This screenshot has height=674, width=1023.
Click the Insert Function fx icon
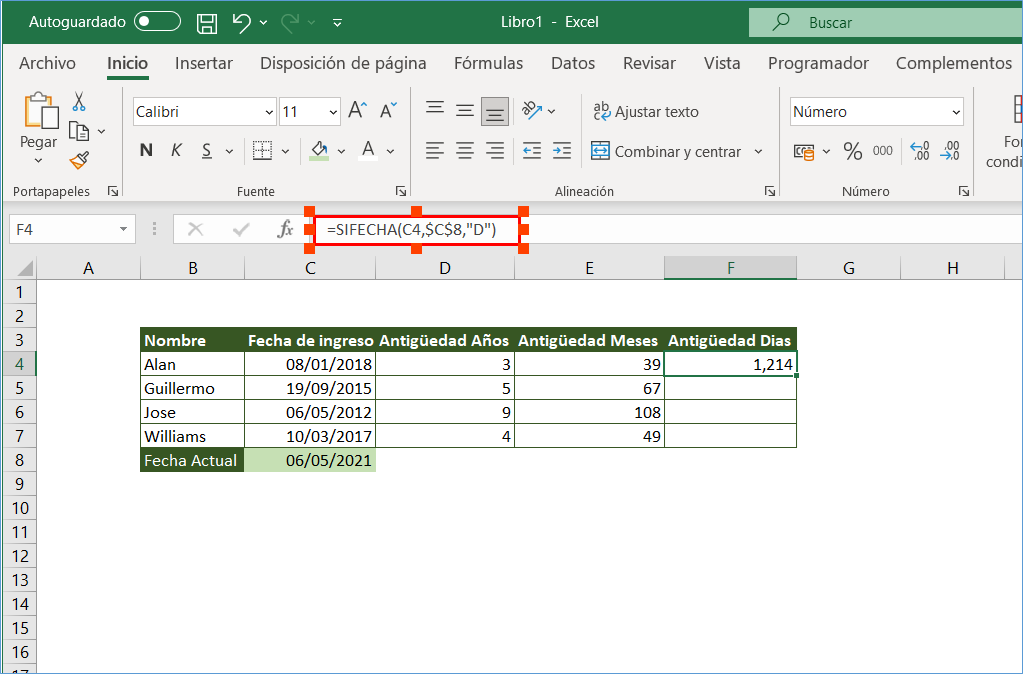[x=285, y=229]
